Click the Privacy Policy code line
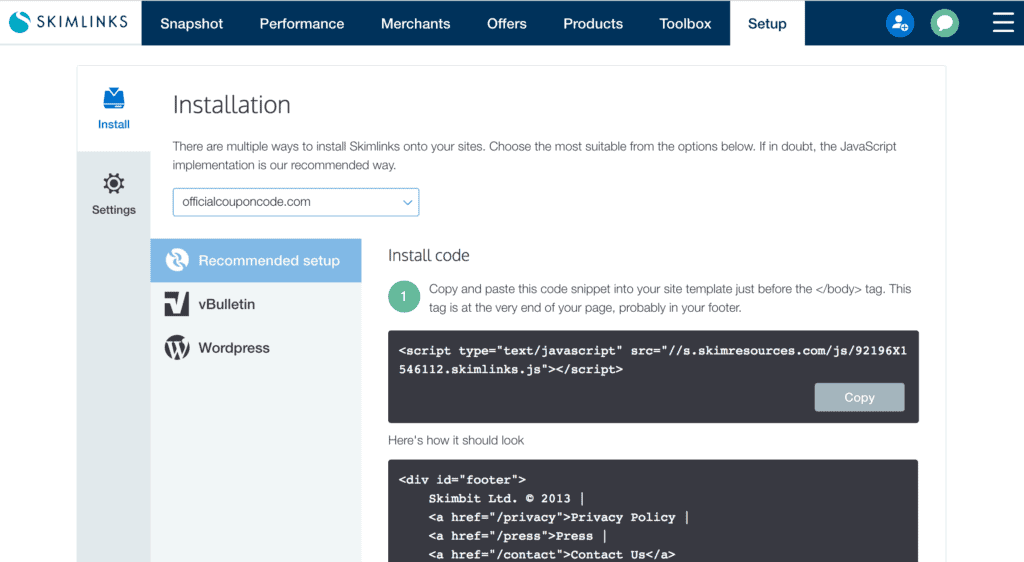Screen dimensions: 1024x562 pos(559,518)
